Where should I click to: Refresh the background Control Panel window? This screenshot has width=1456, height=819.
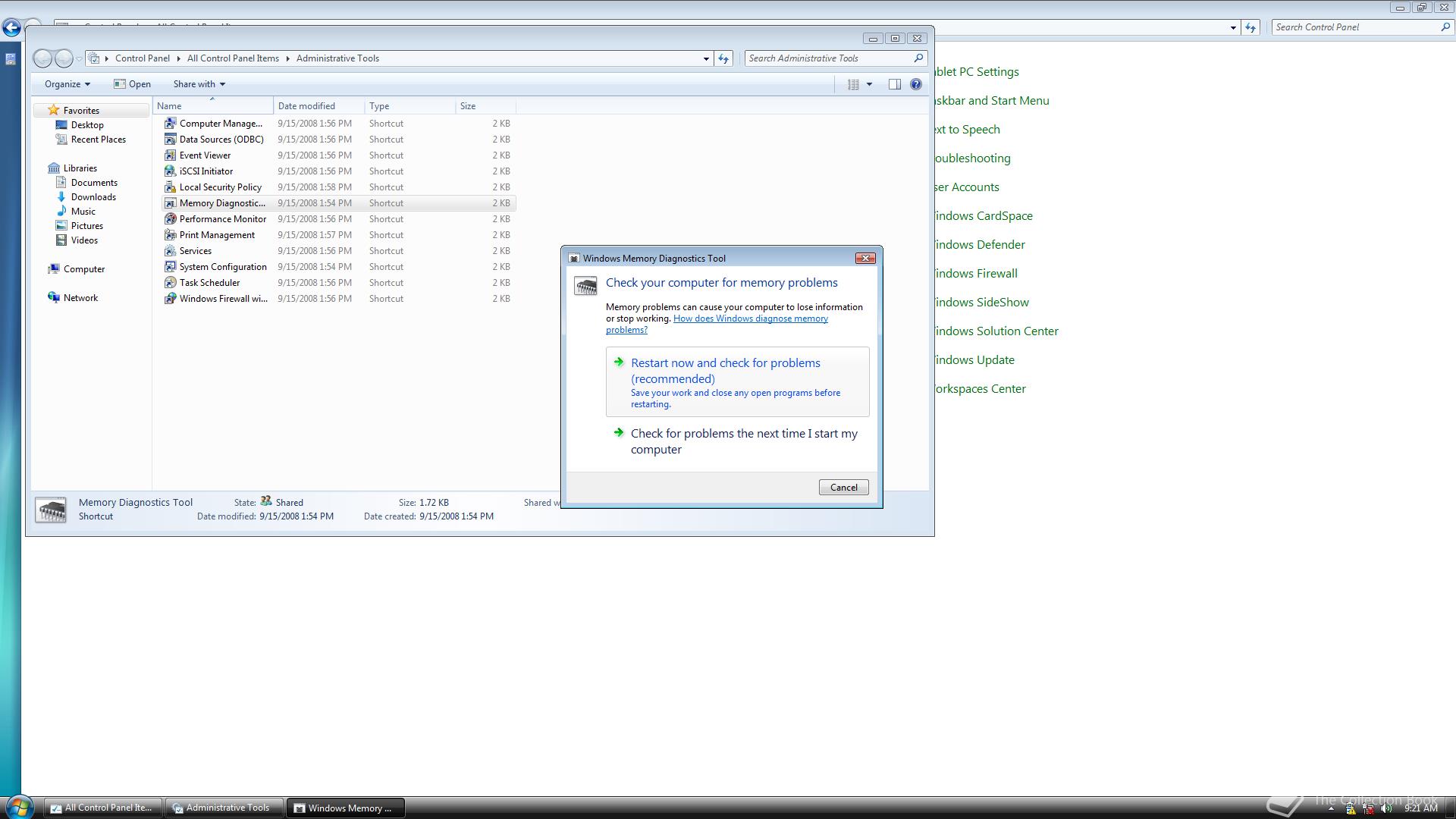(1250, 27)
